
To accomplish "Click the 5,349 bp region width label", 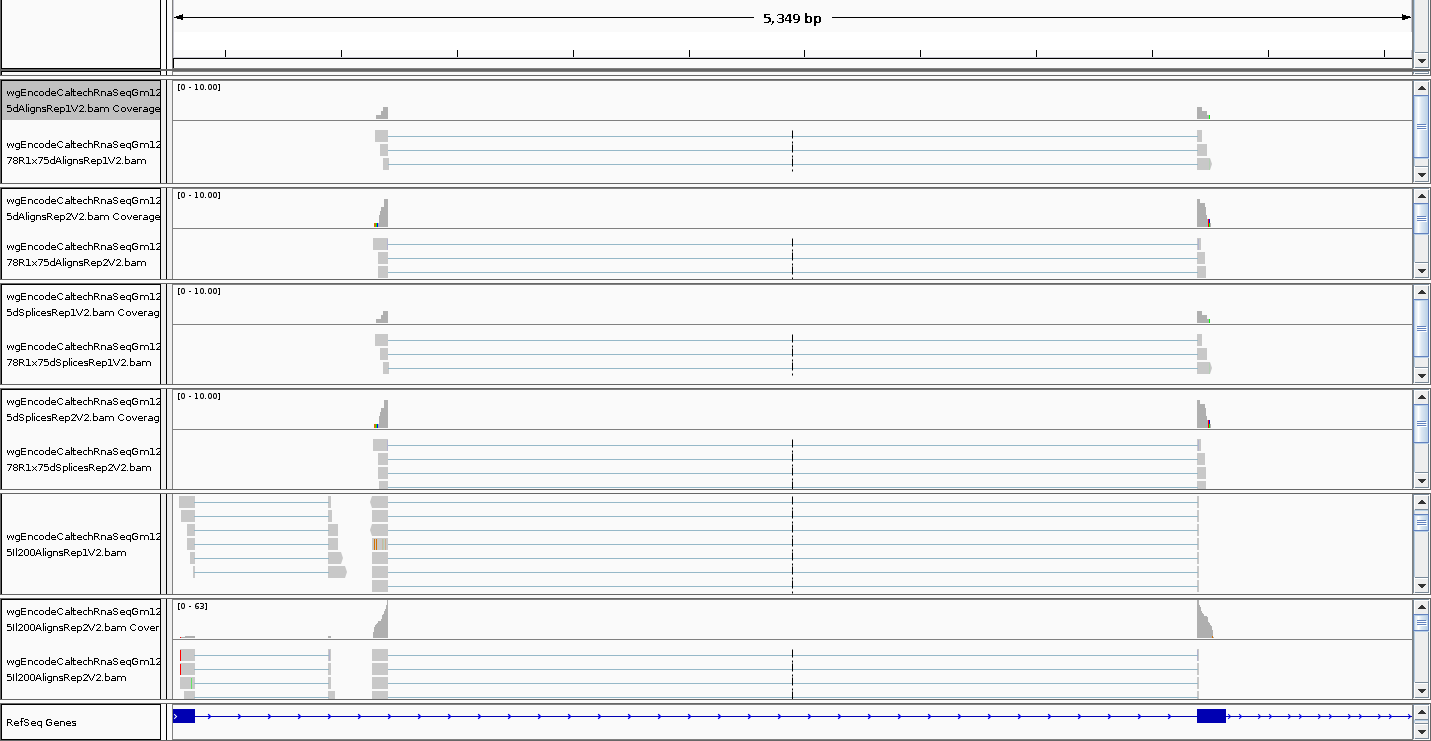I will pyautogui.click(x=792, y=18).
